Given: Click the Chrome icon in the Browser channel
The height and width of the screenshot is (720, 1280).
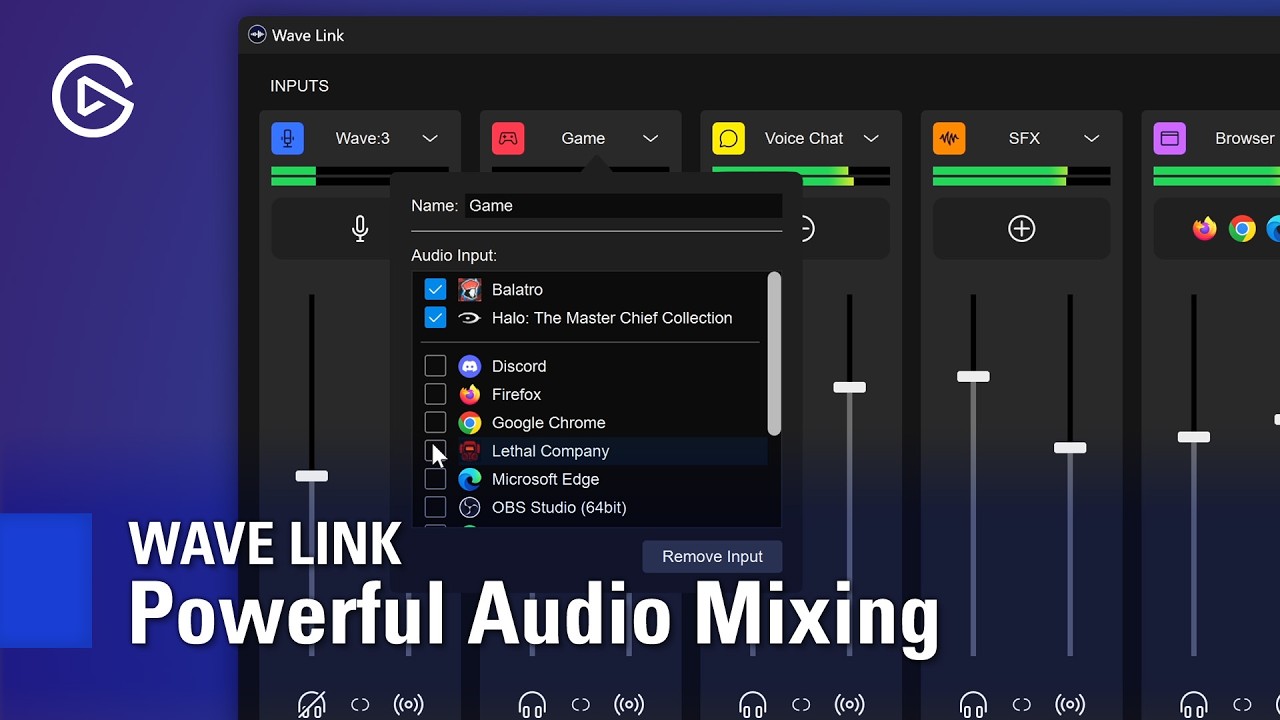Looking at the screenshot, I should tap(1242, 229).
